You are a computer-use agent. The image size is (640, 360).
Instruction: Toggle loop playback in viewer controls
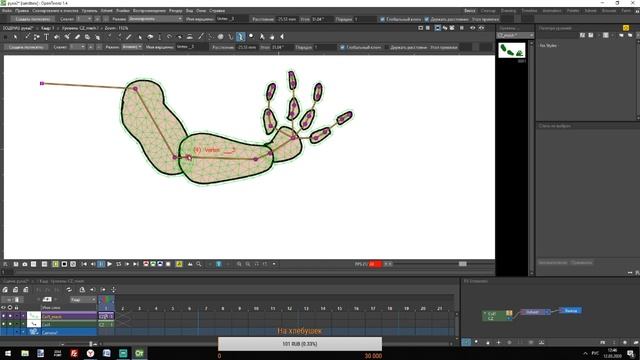118,264
